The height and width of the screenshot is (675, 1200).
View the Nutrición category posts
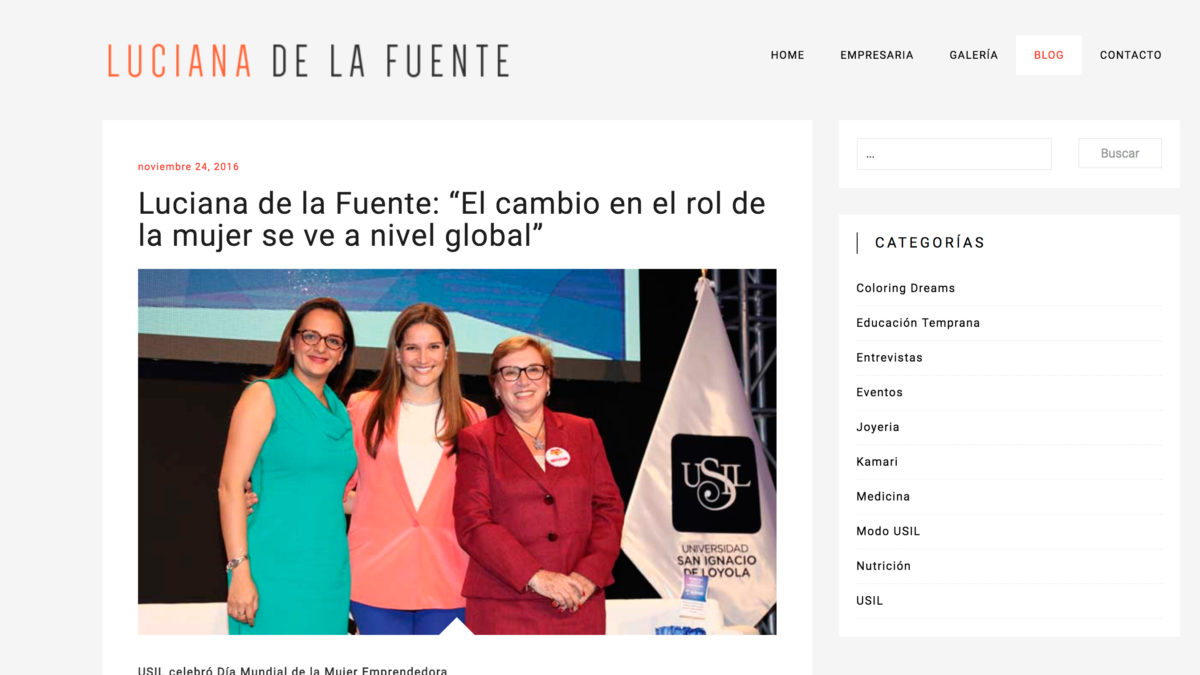click(x=884, y=566)
